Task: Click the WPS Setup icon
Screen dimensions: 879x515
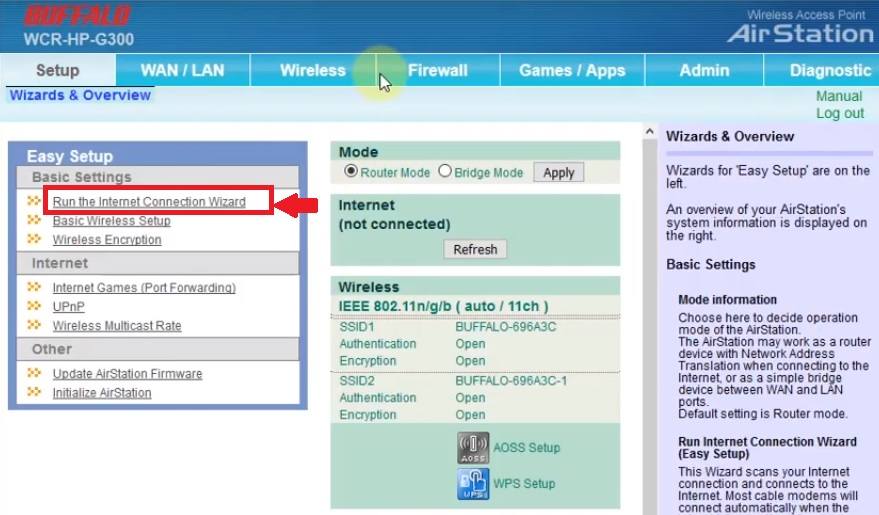Action: [473, 484]
